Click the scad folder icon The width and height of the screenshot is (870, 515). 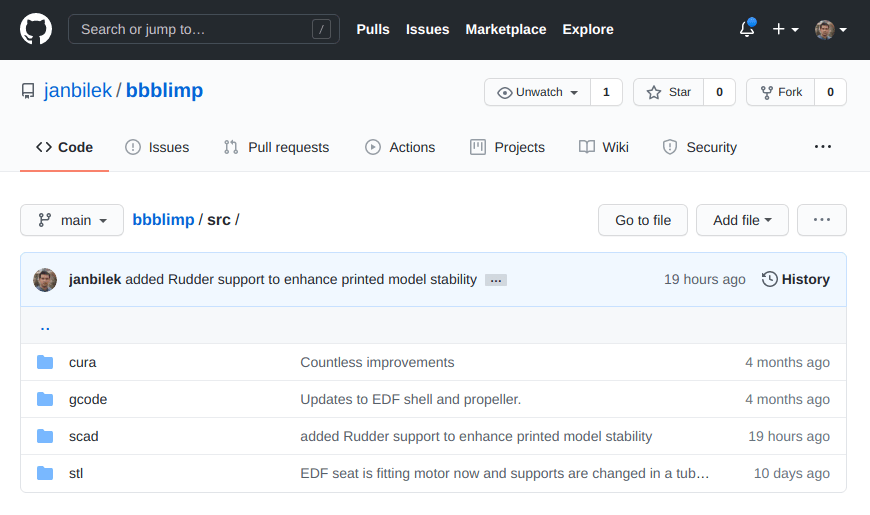(x=45, y=436)
